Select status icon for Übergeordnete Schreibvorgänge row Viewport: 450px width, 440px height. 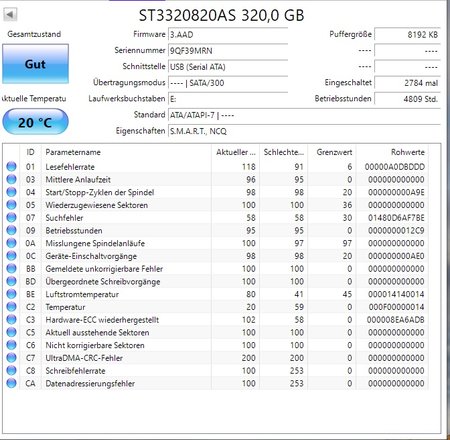[x=11, y=281]
